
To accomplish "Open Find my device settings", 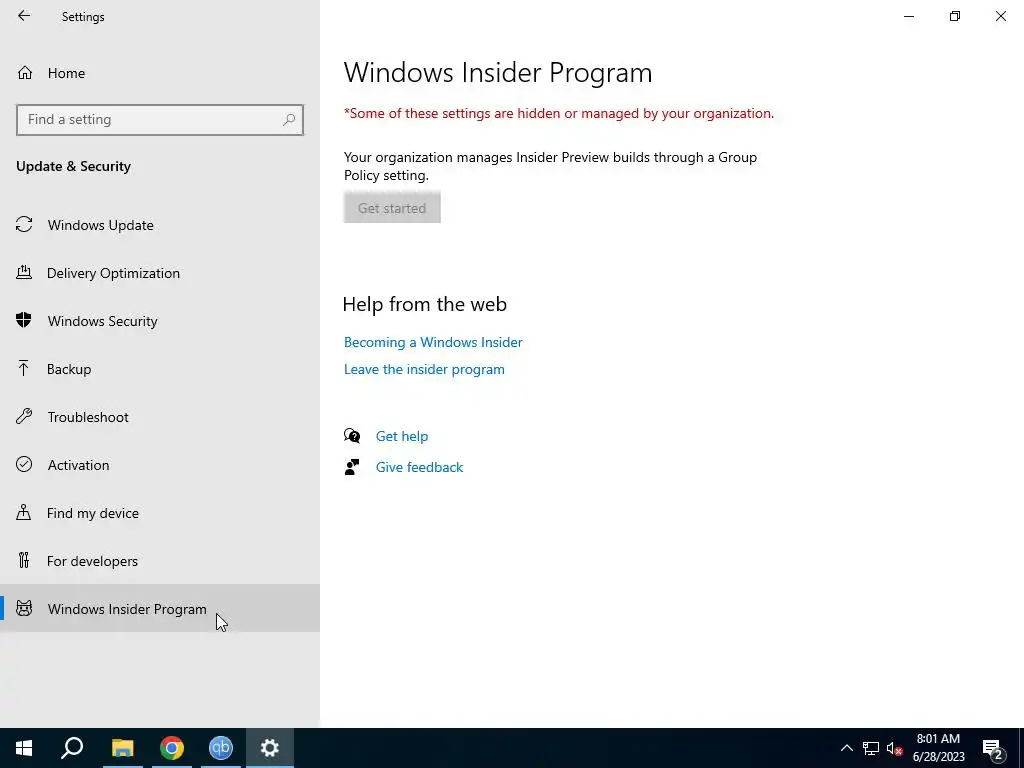I will point(160,513).
